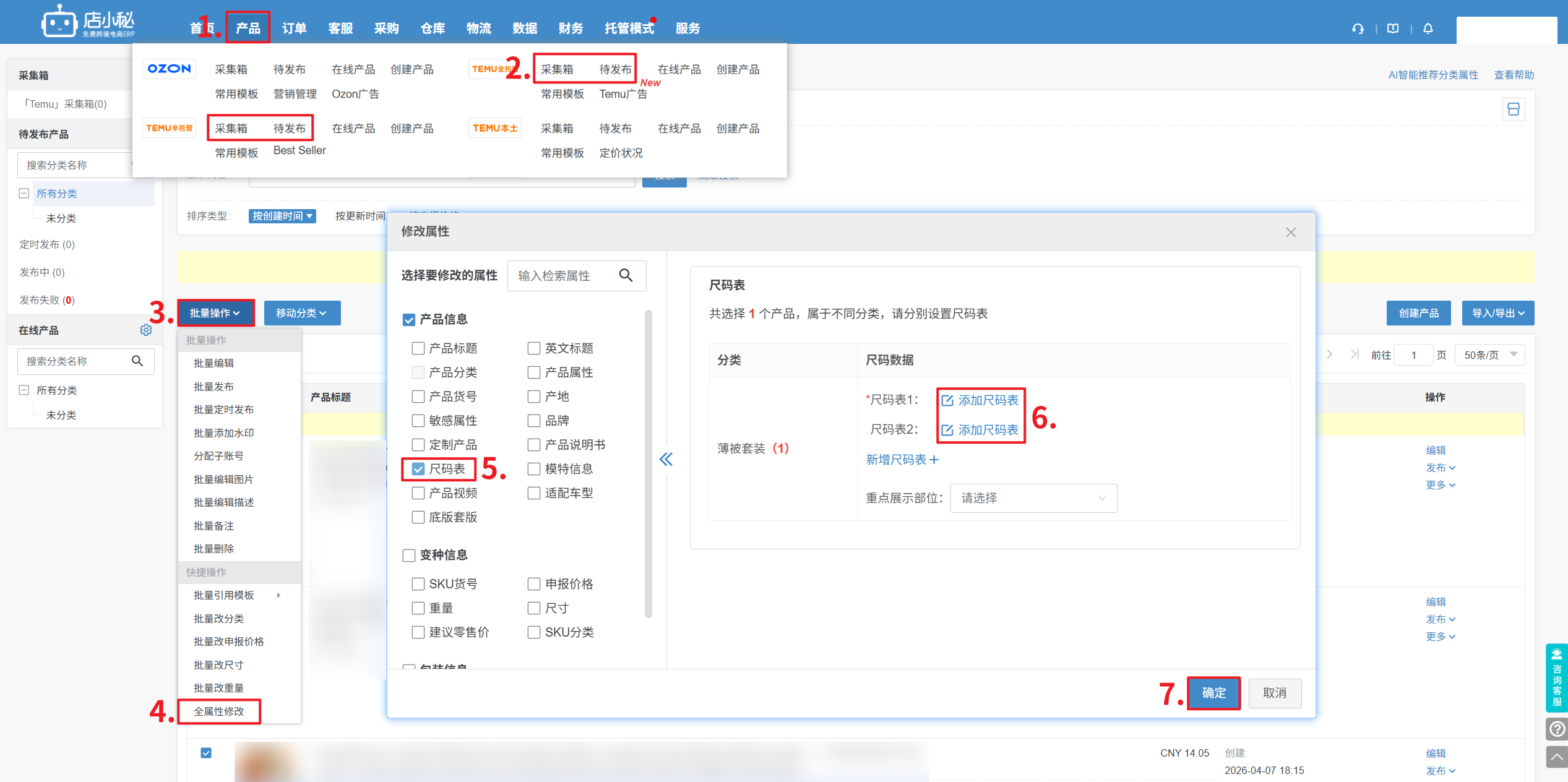Click the notification bell icon
This screenshot has width=1568, height=782.
pos(1428,28)
